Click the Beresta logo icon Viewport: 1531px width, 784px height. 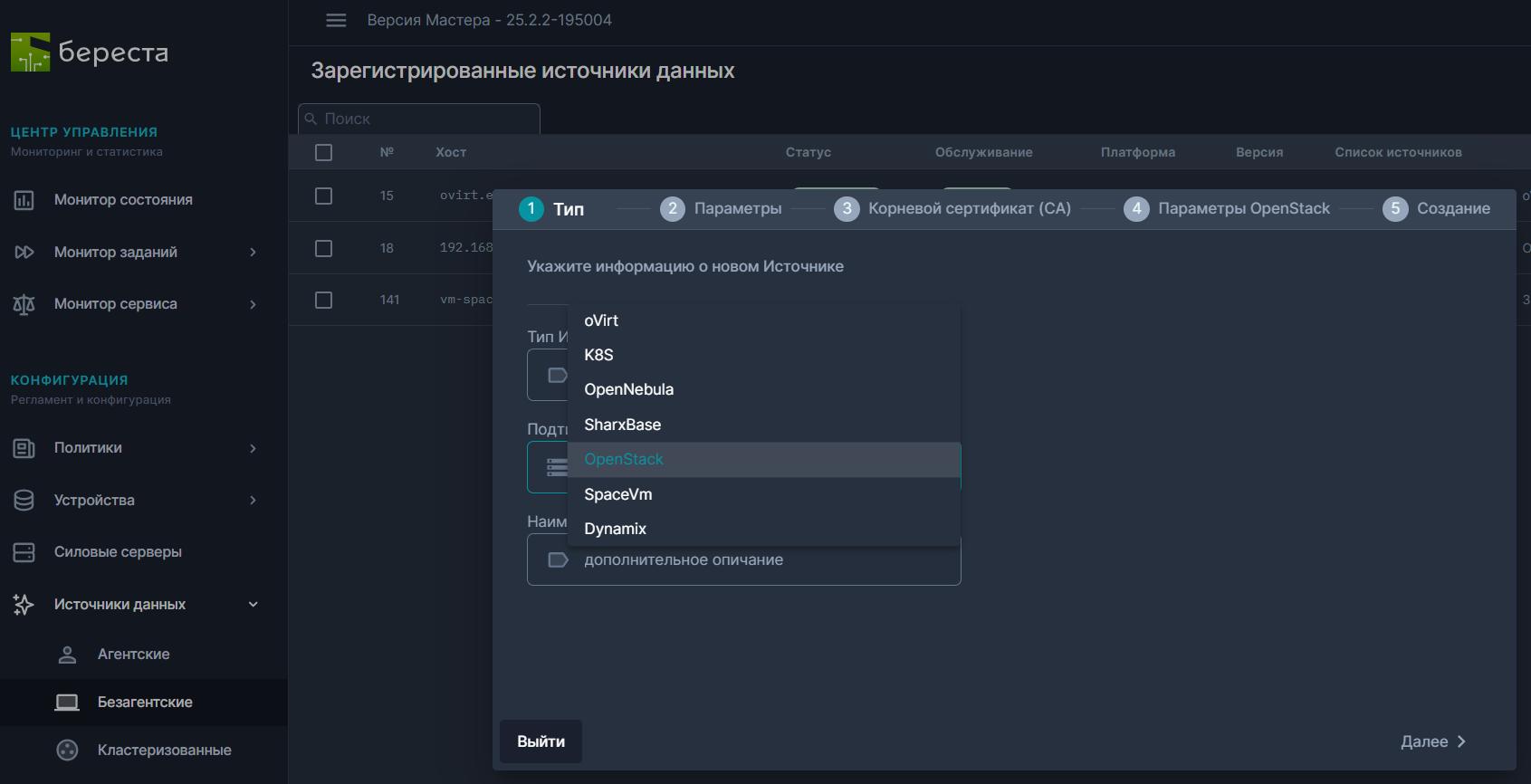pyautogui.click(x=31, y=53)
